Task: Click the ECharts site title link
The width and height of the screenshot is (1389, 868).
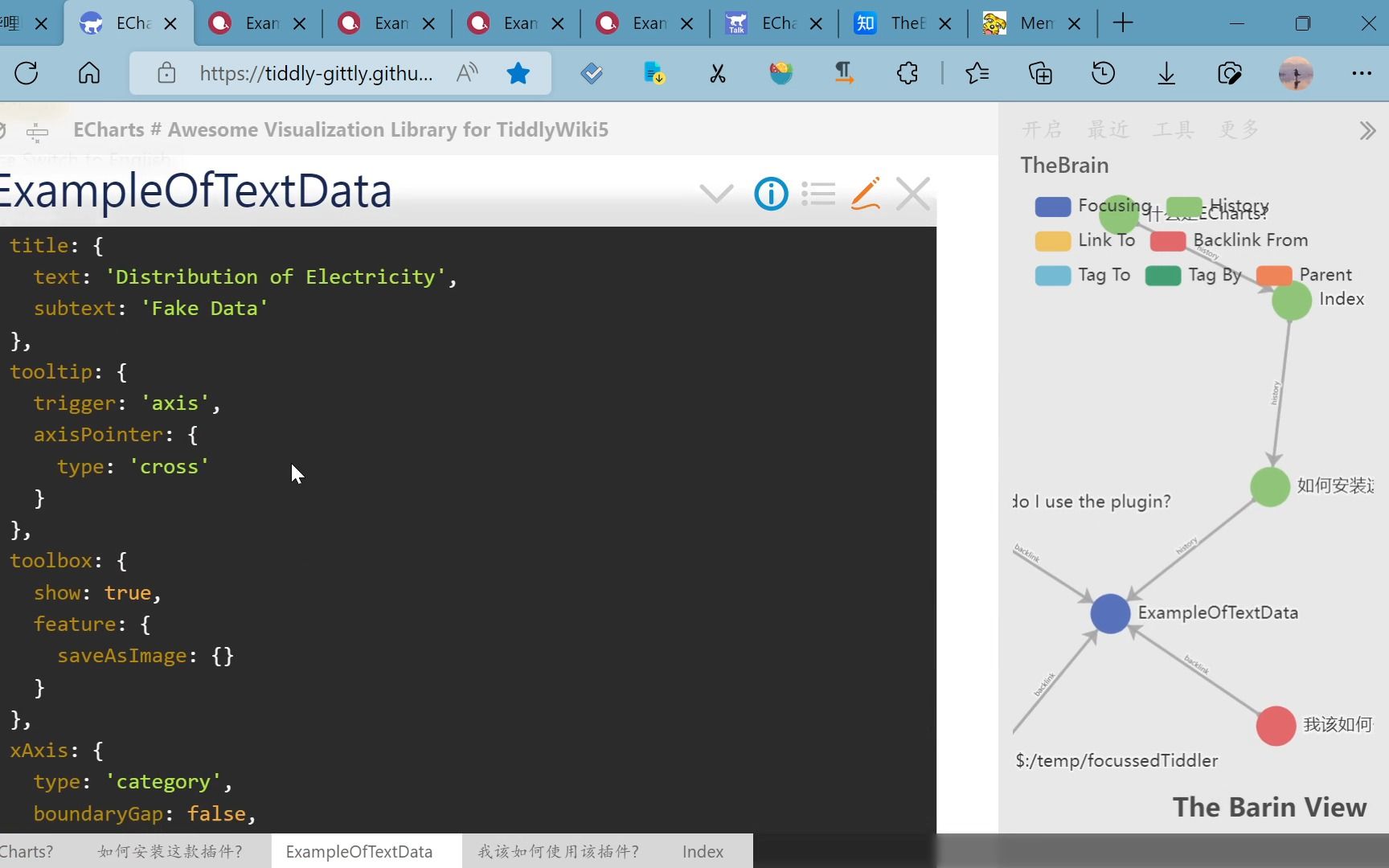Action: (341, 130)
